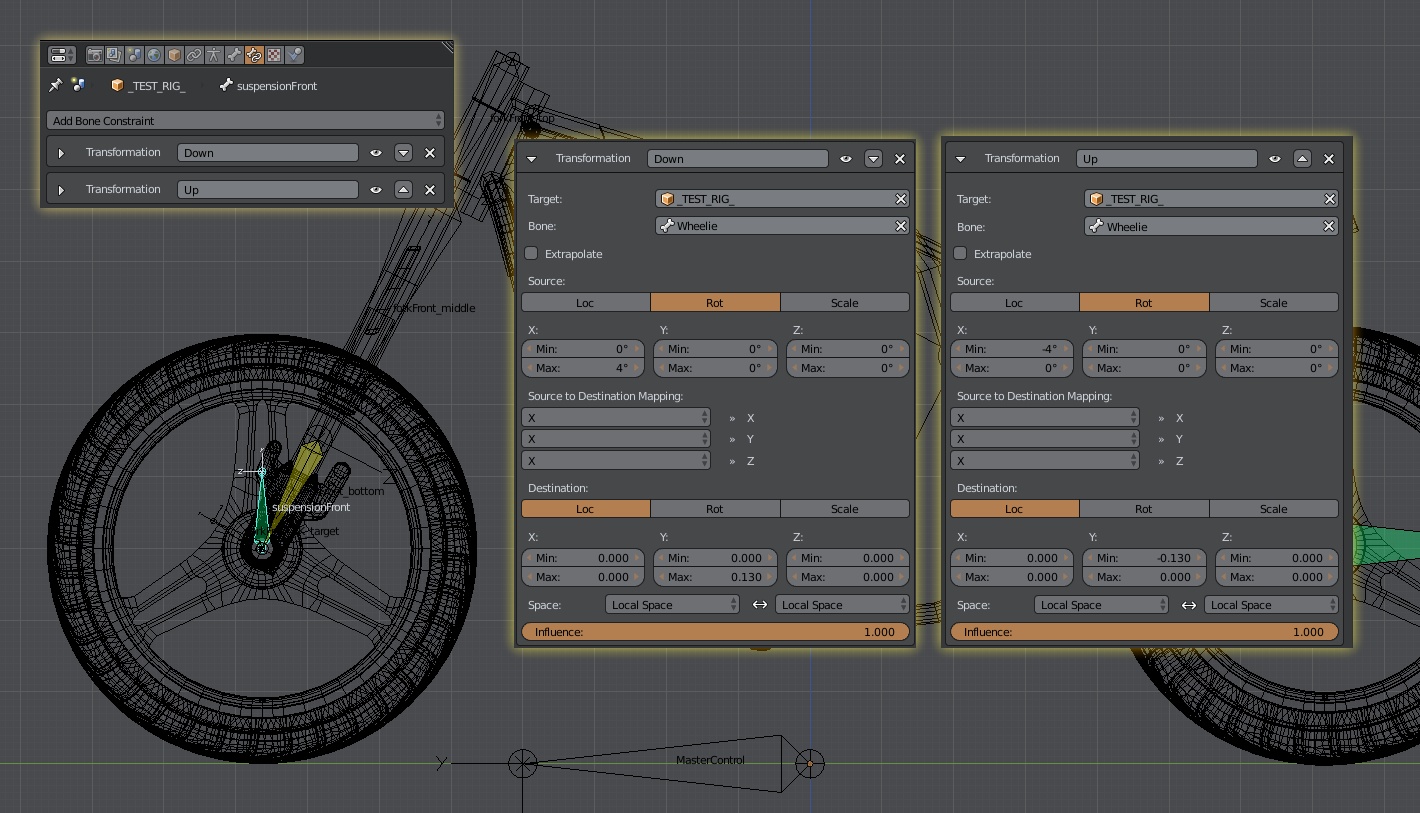Viewport: 1420px width, 813px height.
Task: Adjust the Influence slider in the Down panel
Action: coord(716,632)
